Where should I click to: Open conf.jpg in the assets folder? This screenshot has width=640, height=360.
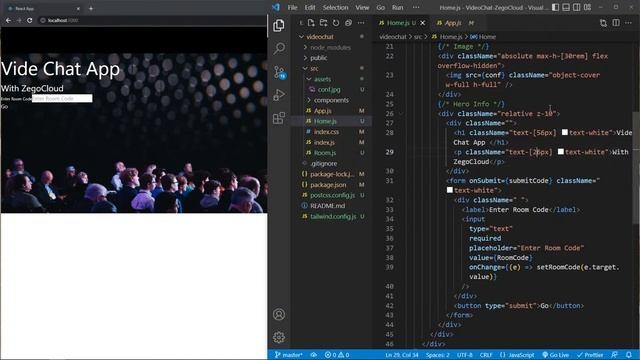pos(329,89)
